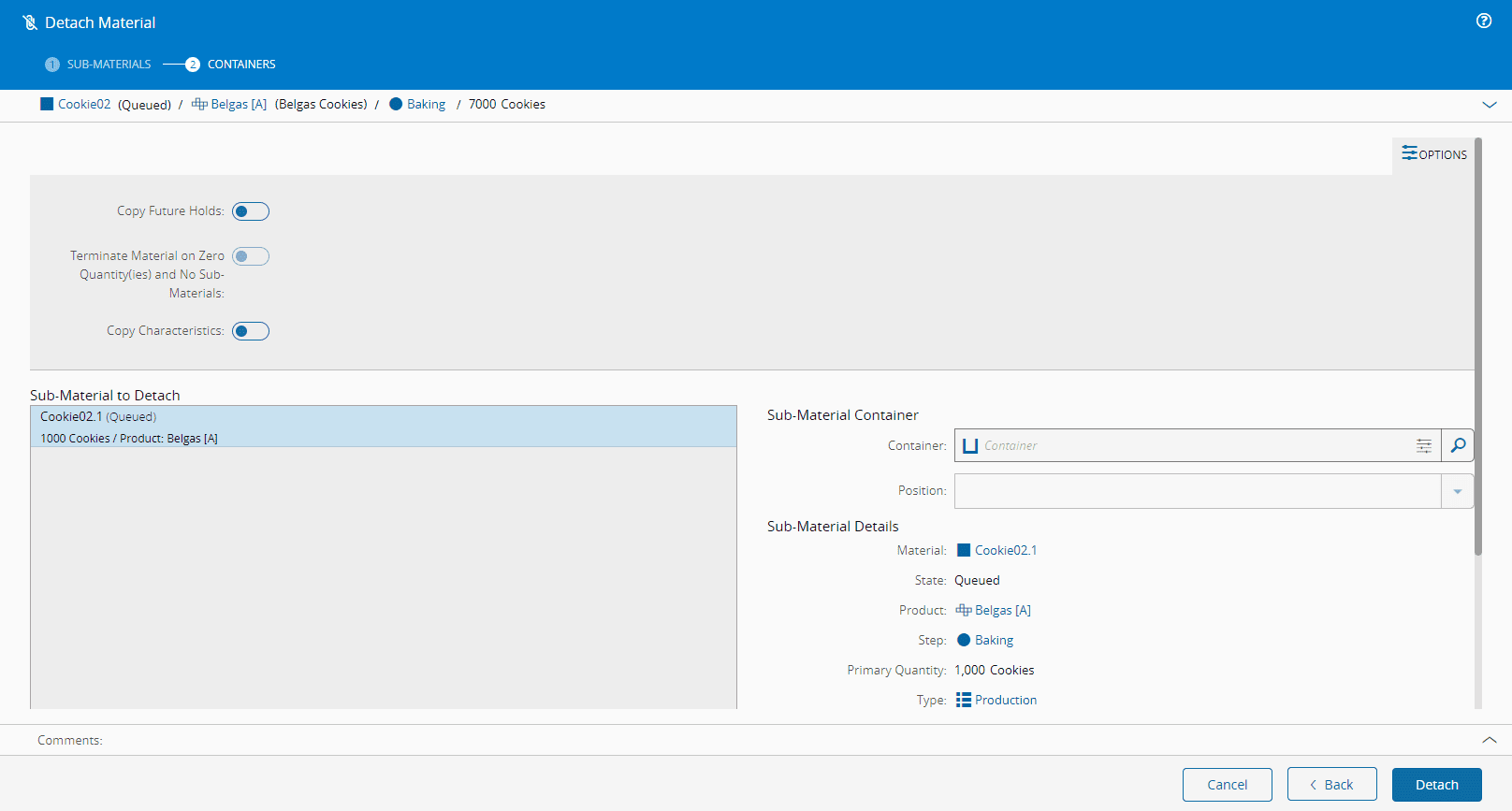Expand the Comments section chevron
Viewport: 1512px width, 811px height.
click(x=1490, y=740)
